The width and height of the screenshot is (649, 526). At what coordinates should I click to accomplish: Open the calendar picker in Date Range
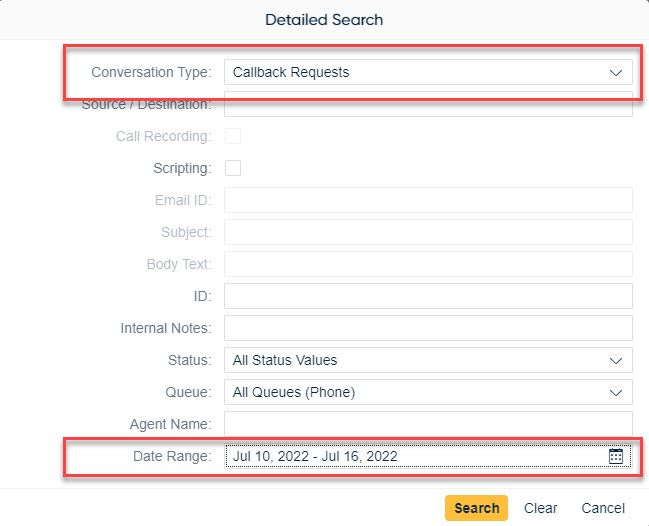tap(615, 456)
